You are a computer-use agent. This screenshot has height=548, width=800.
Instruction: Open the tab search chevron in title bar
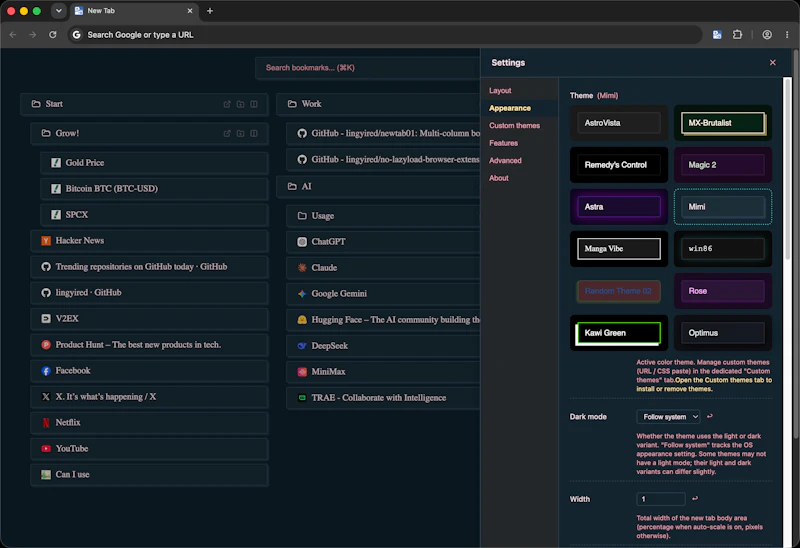point(59,11)
